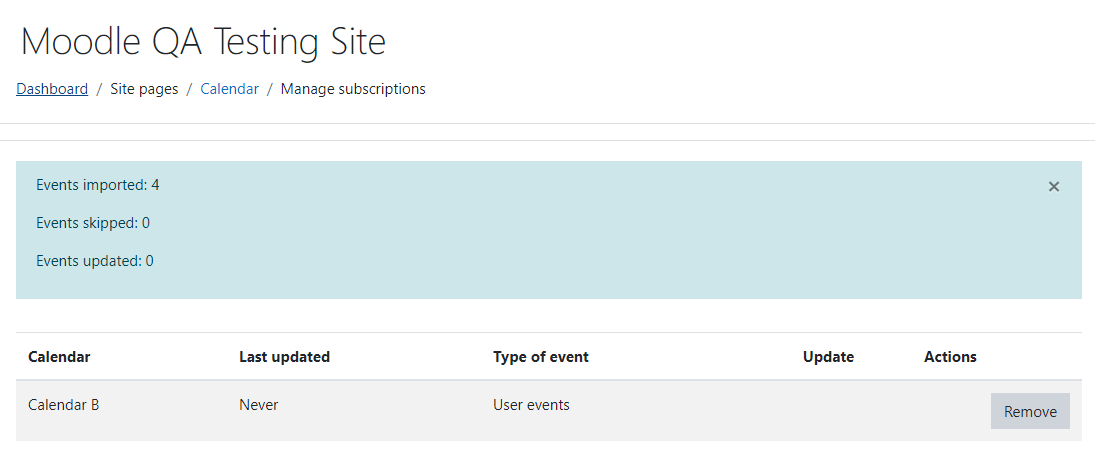
Task: Click the Update column header
Action: coord(828,357)
